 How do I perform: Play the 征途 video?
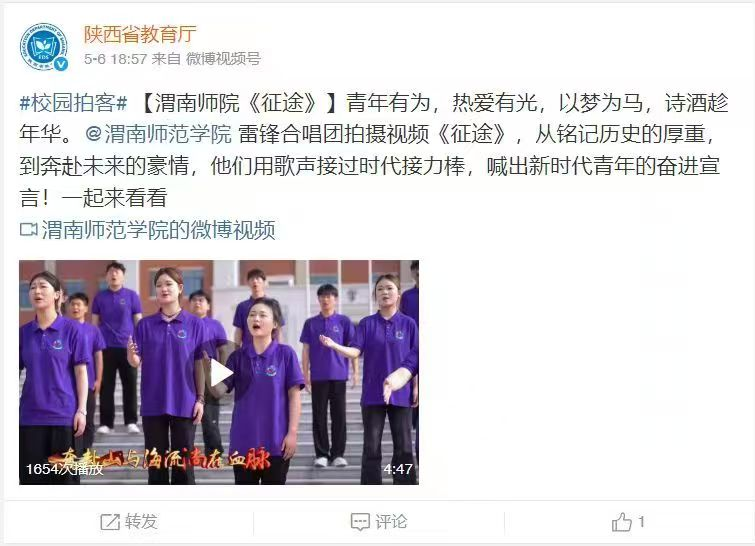[x=220, y=373]
